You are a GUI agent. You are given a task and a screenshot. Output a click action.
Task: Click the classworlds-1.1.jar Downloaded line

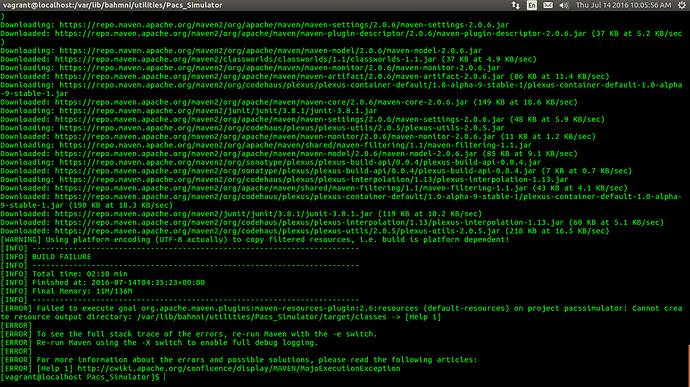coord(268,59)
